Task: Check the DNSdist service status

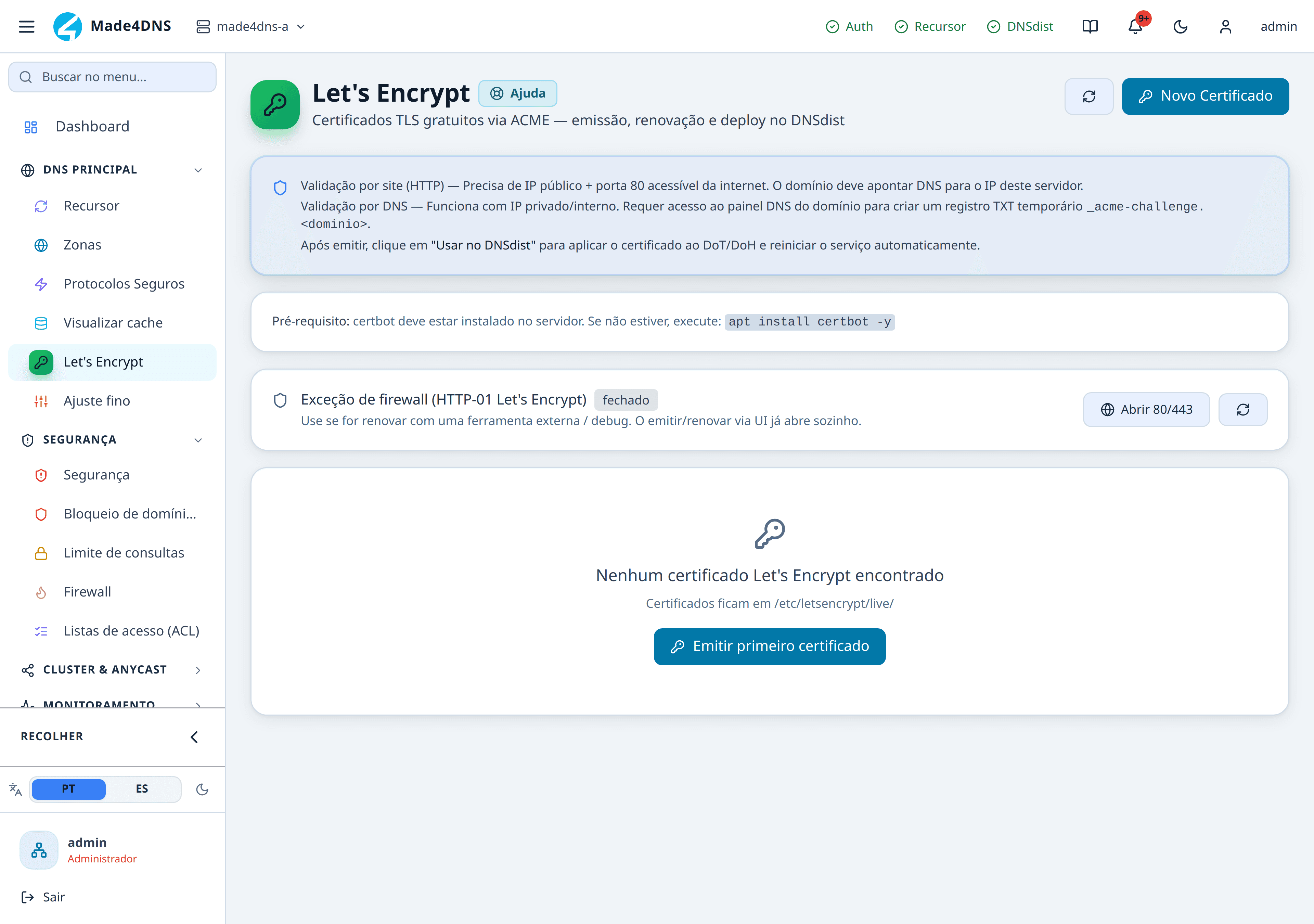Action: [1020, 26]
